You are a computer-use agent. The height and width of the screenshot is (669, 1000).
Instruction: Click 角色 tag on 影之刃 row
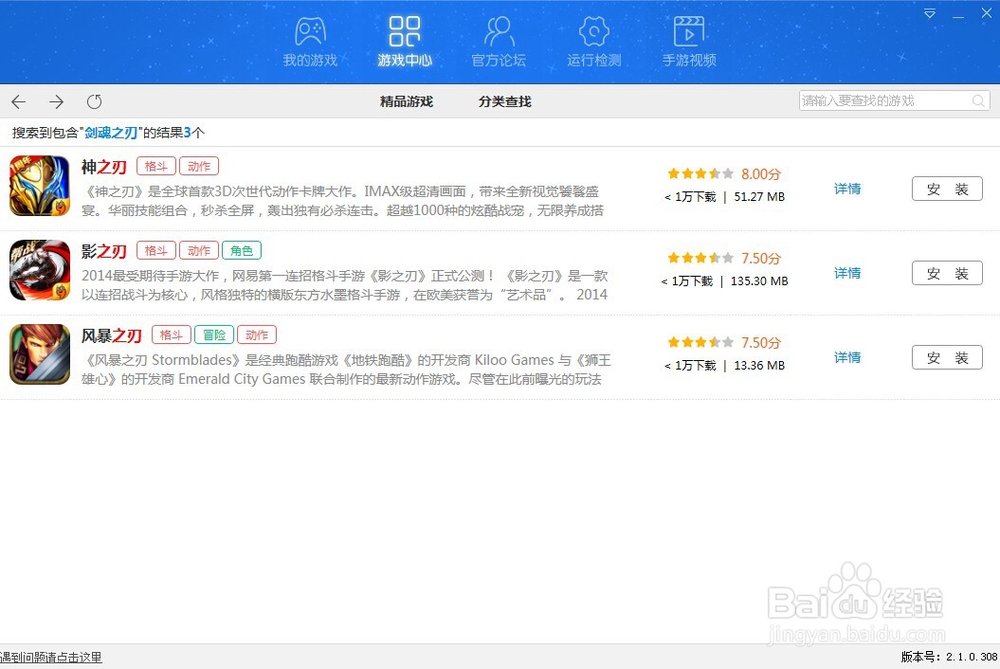(x=242, y=251)
